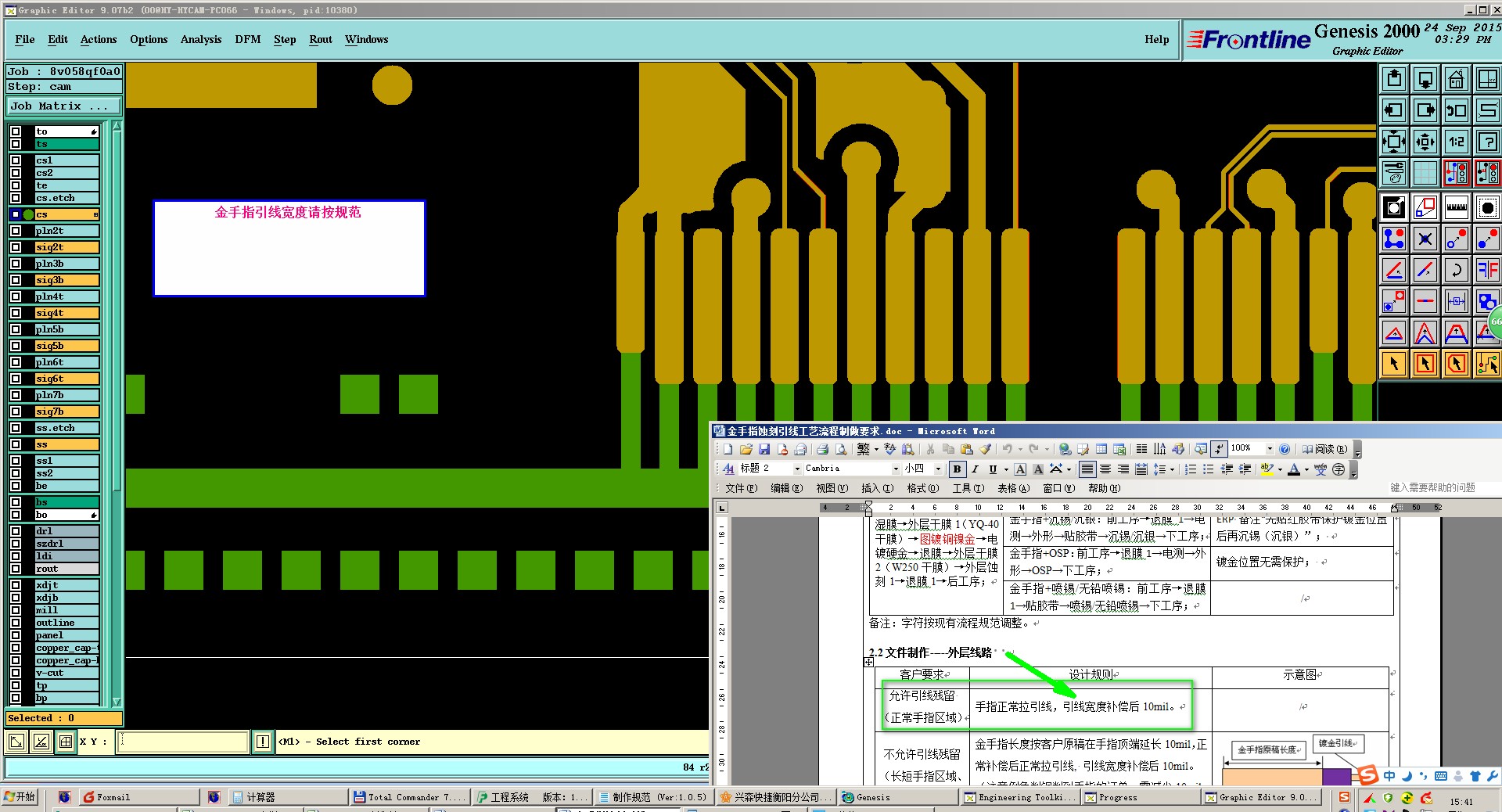
Task: Click 阅读(R) reading view button in Word
Action: 1324,449
